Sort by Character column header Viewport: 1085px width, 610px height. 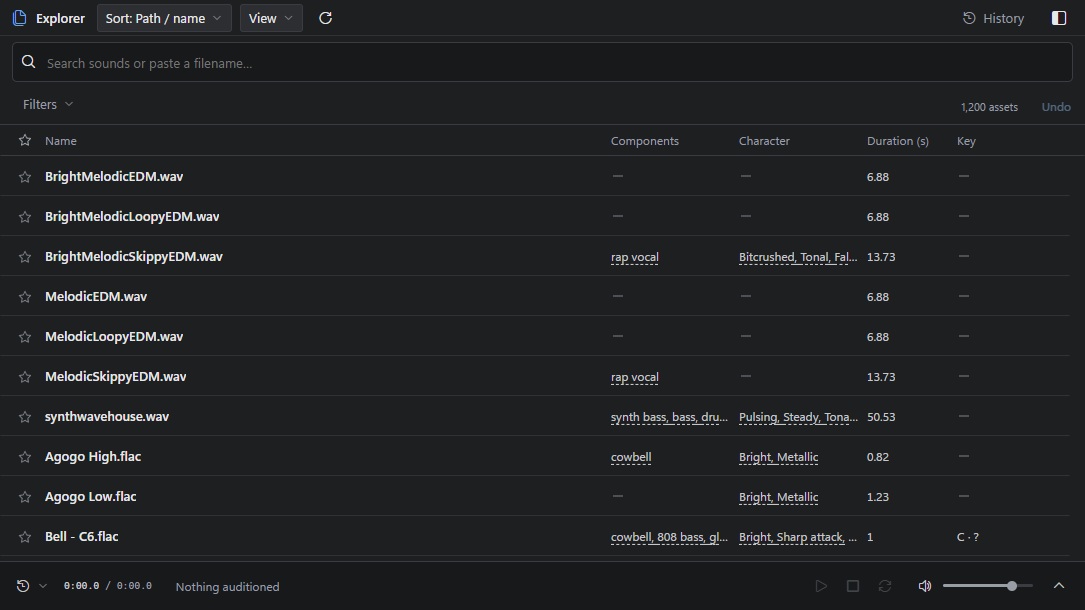click(x=764, y=140)
